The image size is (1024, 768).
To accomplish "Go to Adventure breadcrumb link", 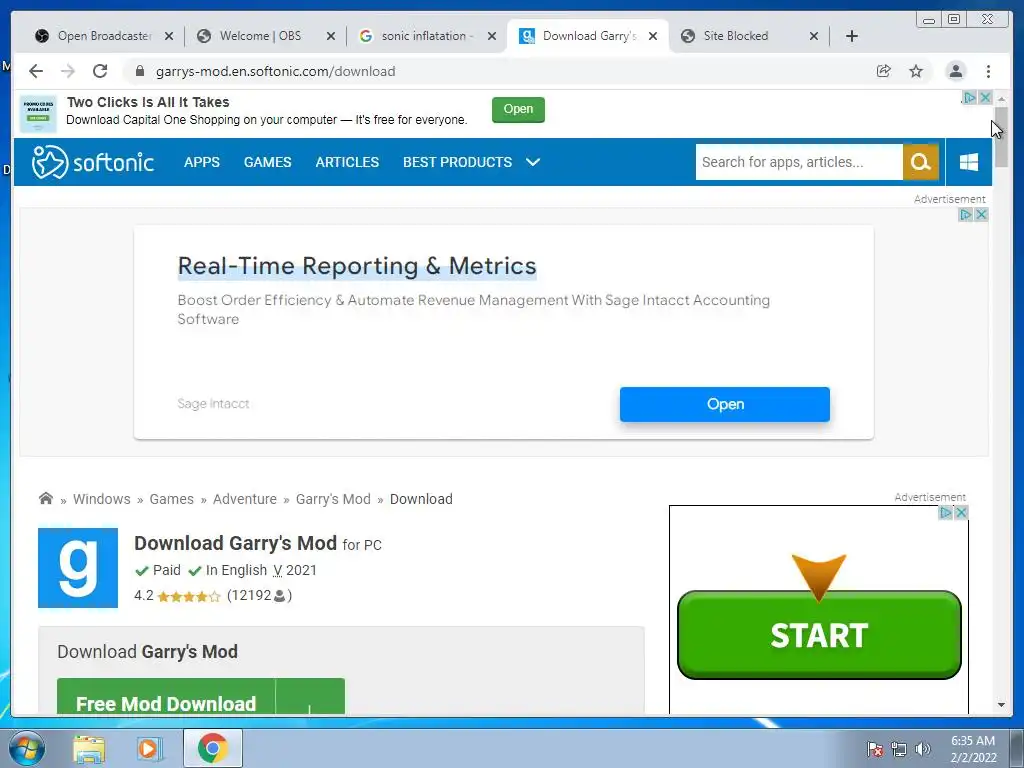I will [x=245, y=499].
